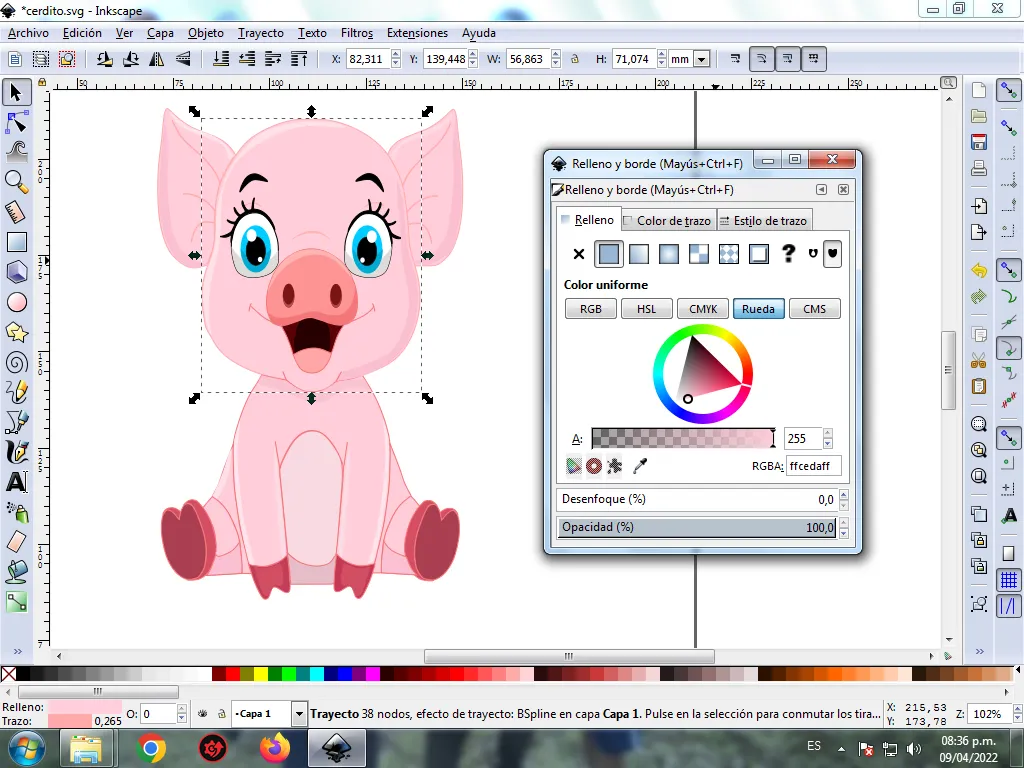Click the horizontal canvas scrollbar

click(x=569, y=656)
